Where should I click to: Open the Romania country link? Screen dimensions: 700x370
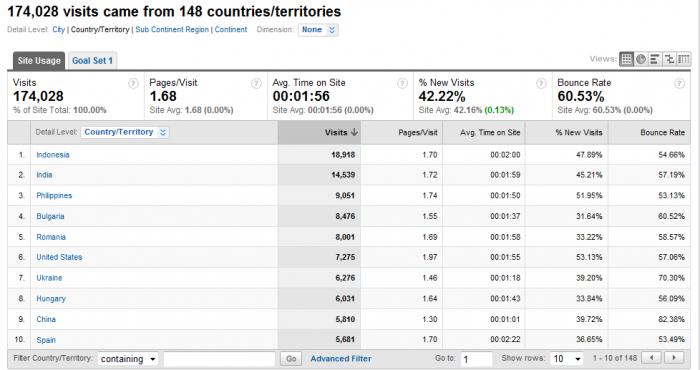coord(51,237)
